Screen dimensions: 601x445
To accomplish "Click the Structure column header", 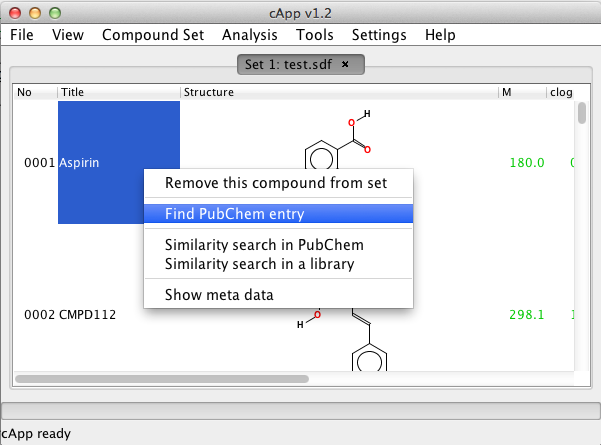I will [x=339, y=92].
